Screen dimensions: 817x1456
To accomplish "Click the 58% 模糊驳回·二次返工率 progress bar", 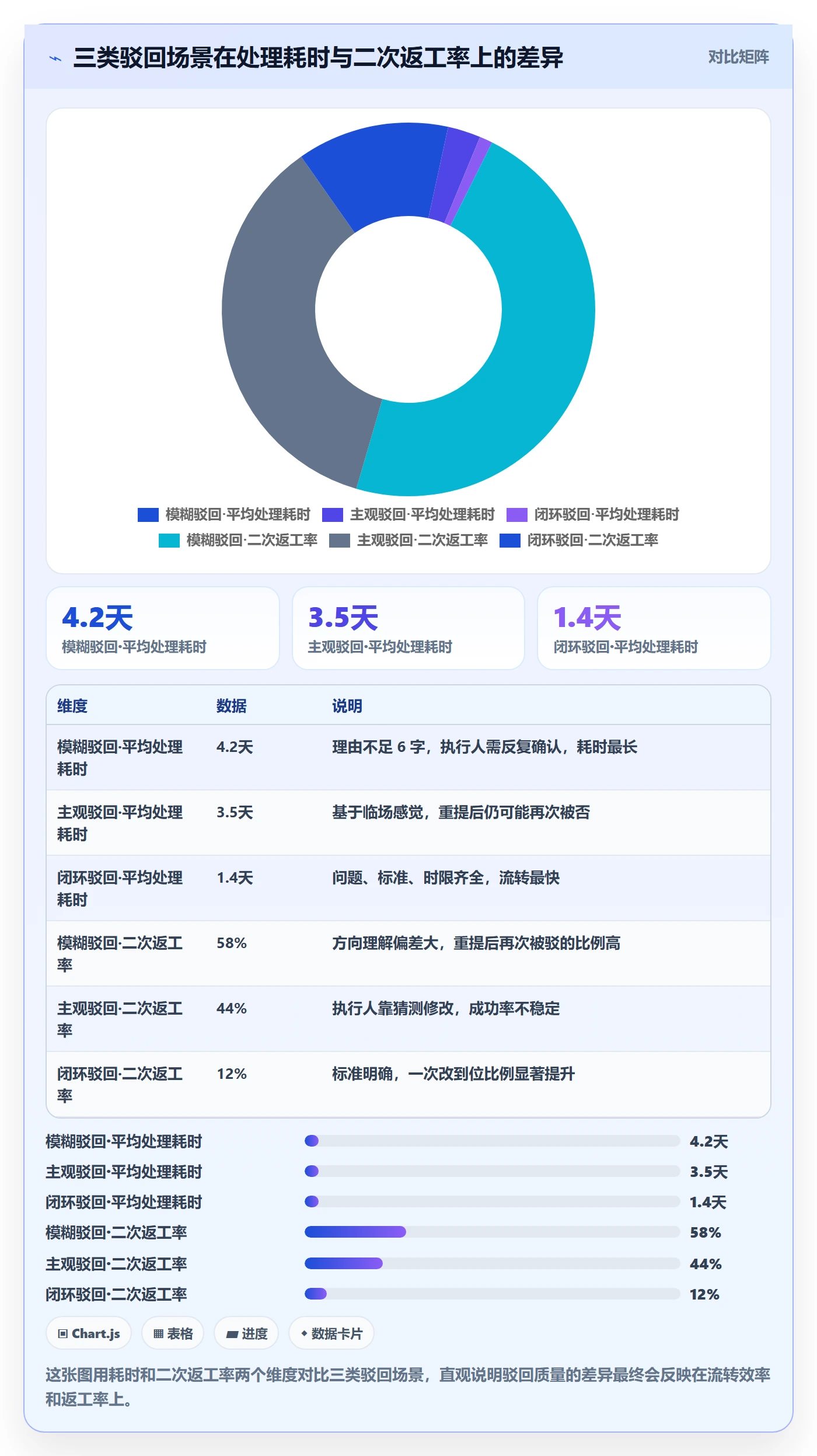I will coord(492,1232).
